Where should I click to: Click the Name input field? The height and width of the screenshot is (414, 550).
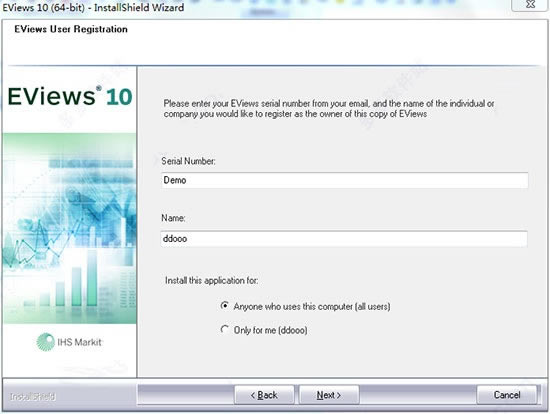pyautogui.click(x=344, y=239)
